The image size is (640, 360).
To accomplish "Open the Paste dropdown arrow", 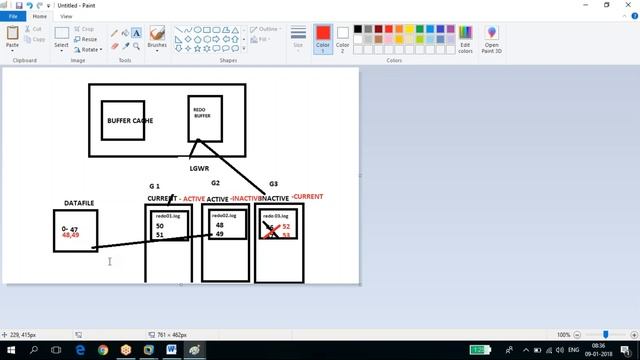I will pos(12,51).
